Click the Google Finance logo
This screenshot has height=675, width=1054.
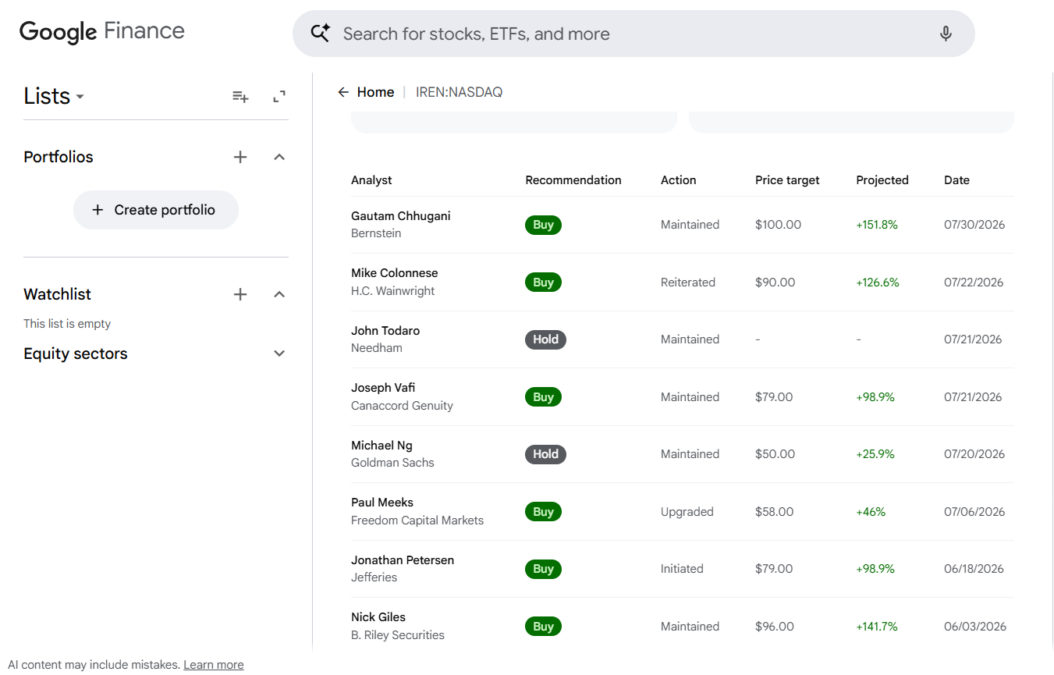click(102, 32)
